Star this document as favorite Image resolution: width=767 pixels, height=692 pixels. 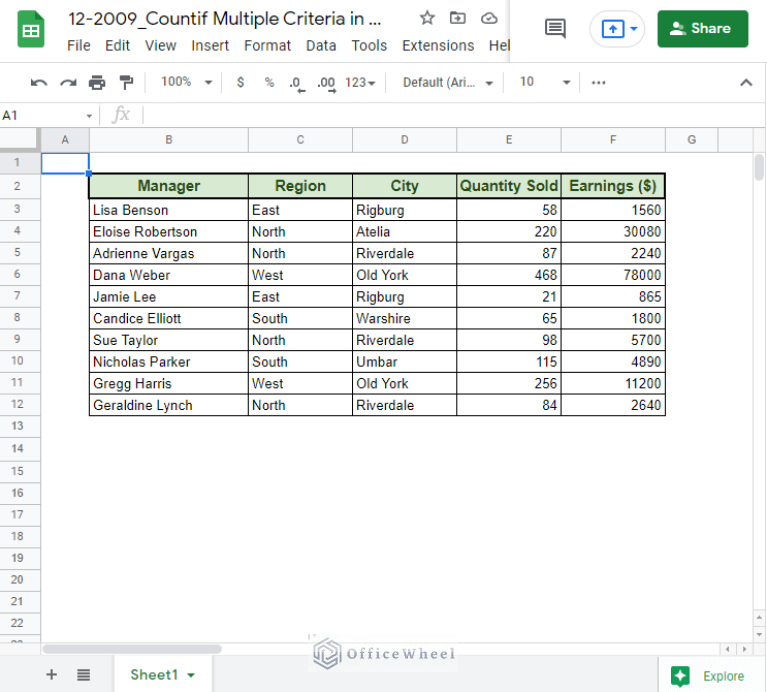click(x=427, y=18)
